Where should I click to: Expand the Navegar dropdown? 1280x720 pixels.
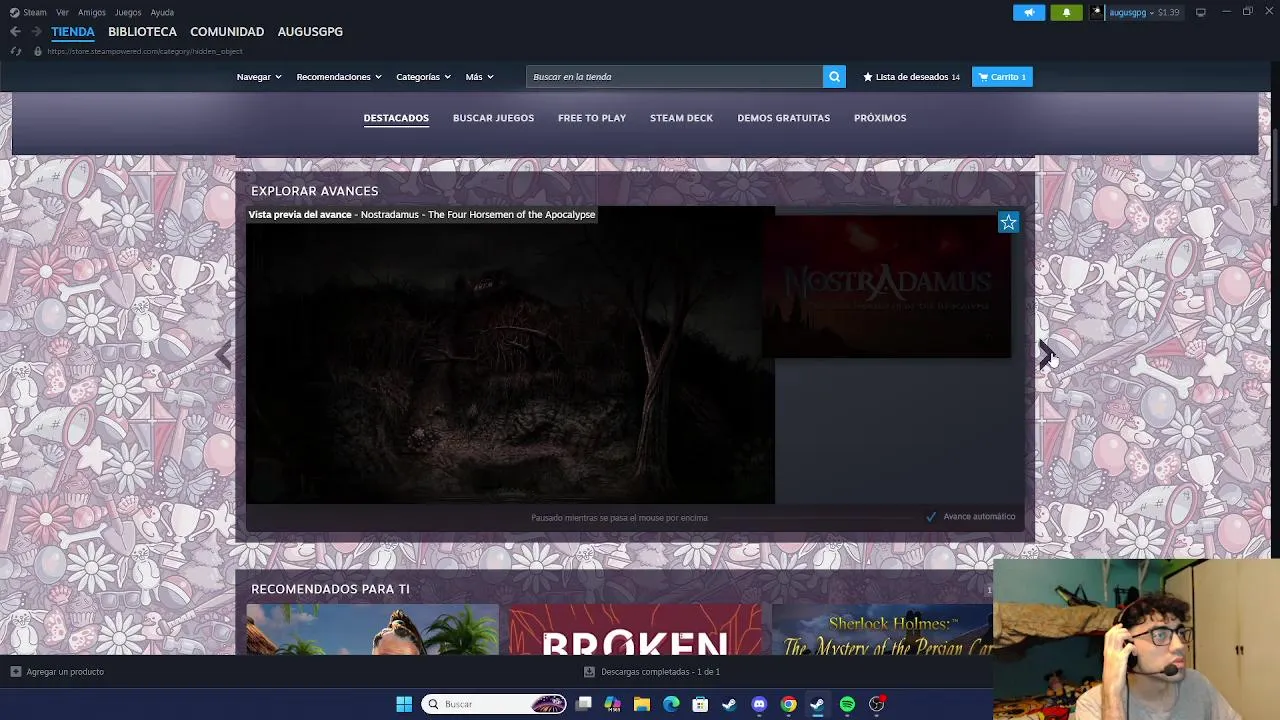(x=259, y=77)
